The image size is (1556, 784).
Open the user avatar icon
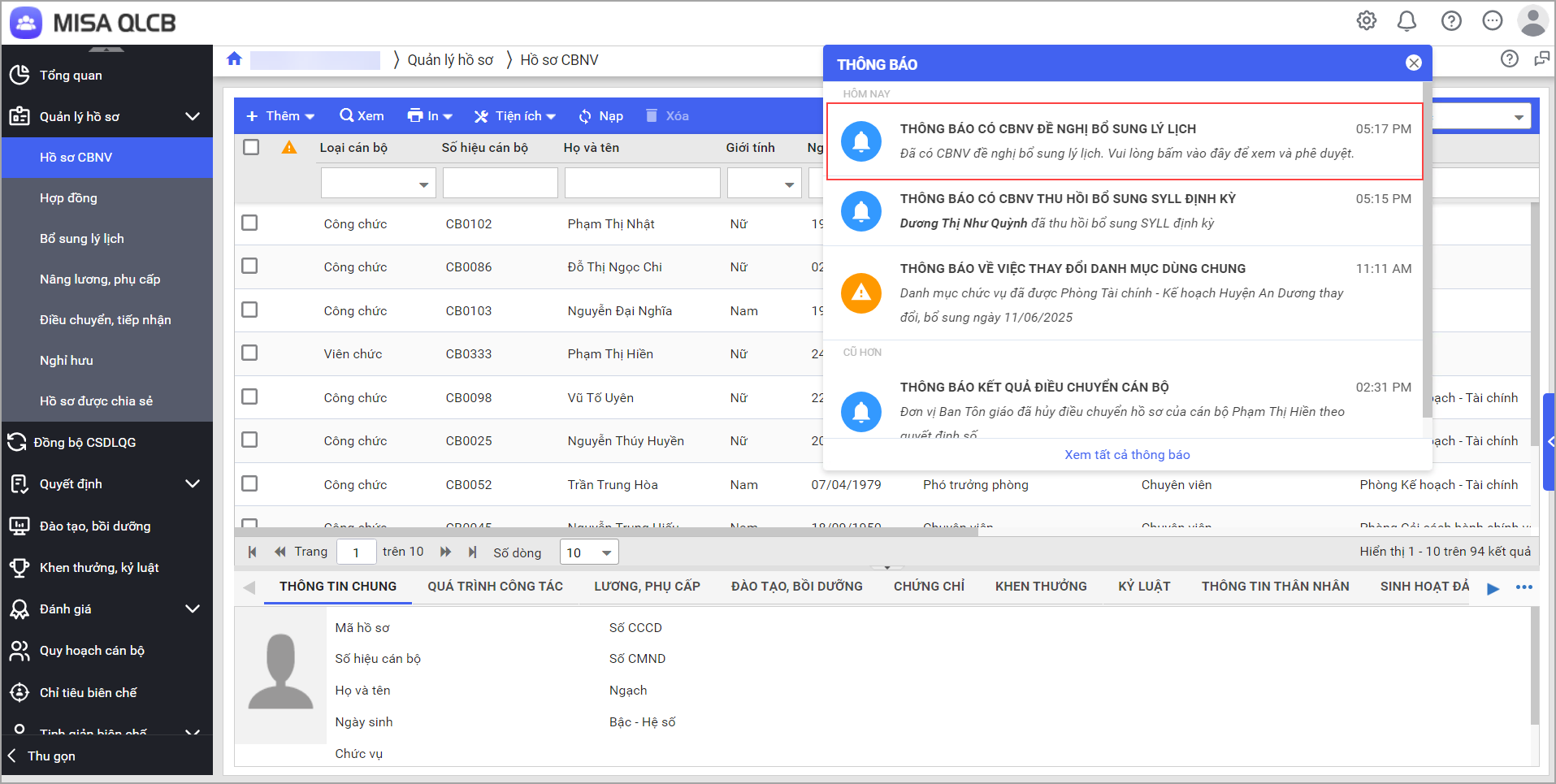[1532, 21]
